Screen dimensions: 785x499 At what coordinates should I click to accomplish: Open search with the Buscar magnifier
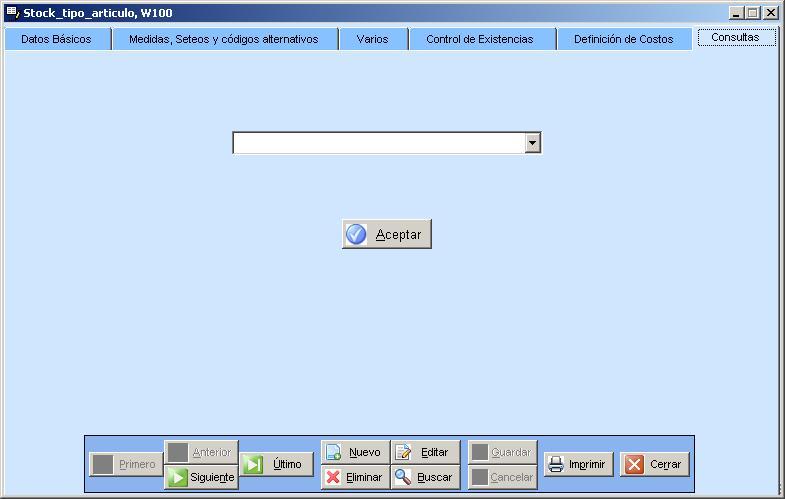(425, 477)
